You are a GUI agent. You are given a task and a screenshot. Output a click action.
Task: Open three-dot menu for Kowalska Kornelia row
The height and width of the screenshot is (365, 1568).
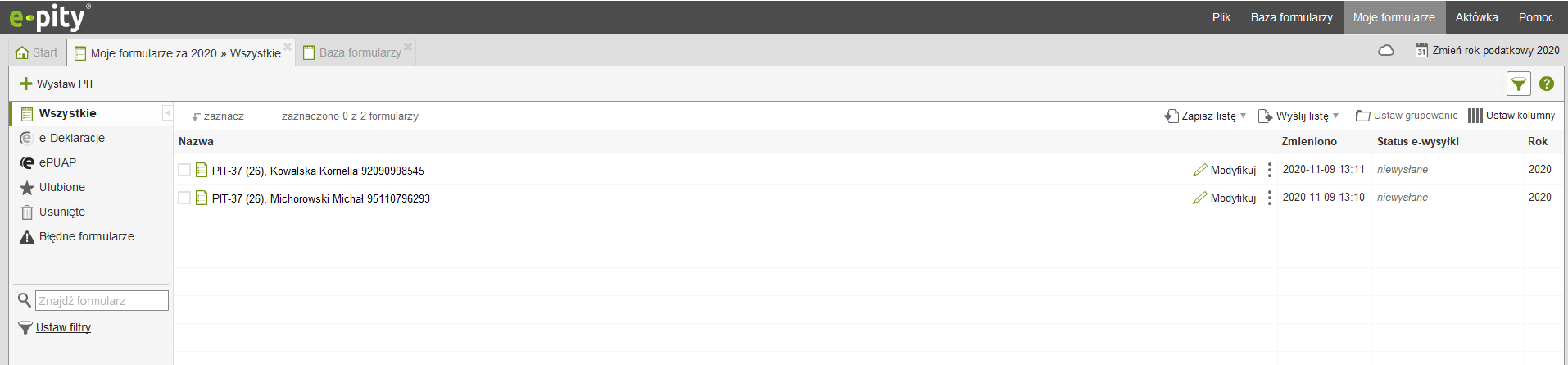(1270, 170)
